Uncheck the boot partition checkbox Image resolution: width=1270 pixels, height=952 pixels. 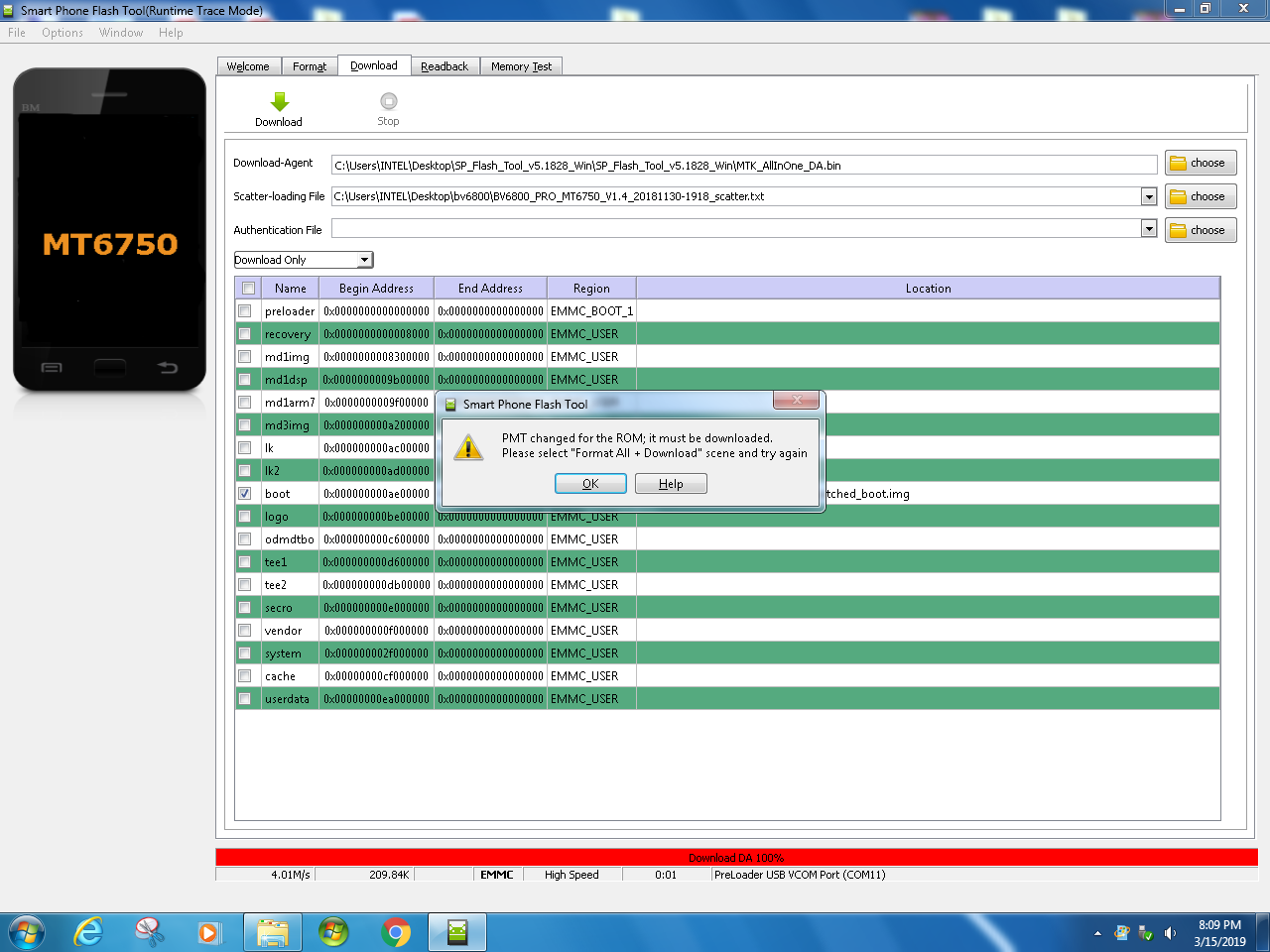pos(244,494)
